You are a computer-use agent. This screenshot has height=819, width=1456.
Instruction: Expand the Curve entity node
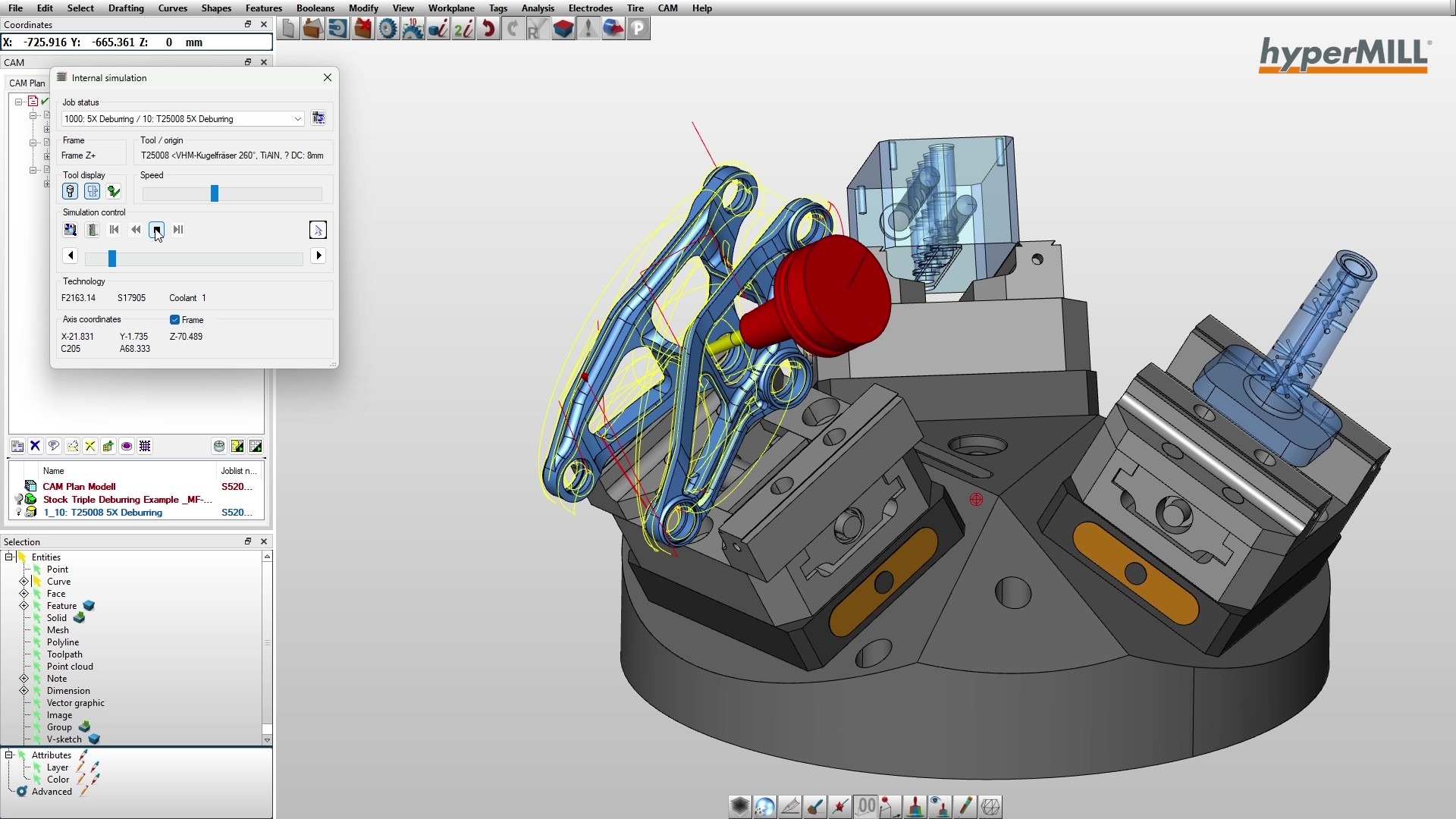click(24, 582)
